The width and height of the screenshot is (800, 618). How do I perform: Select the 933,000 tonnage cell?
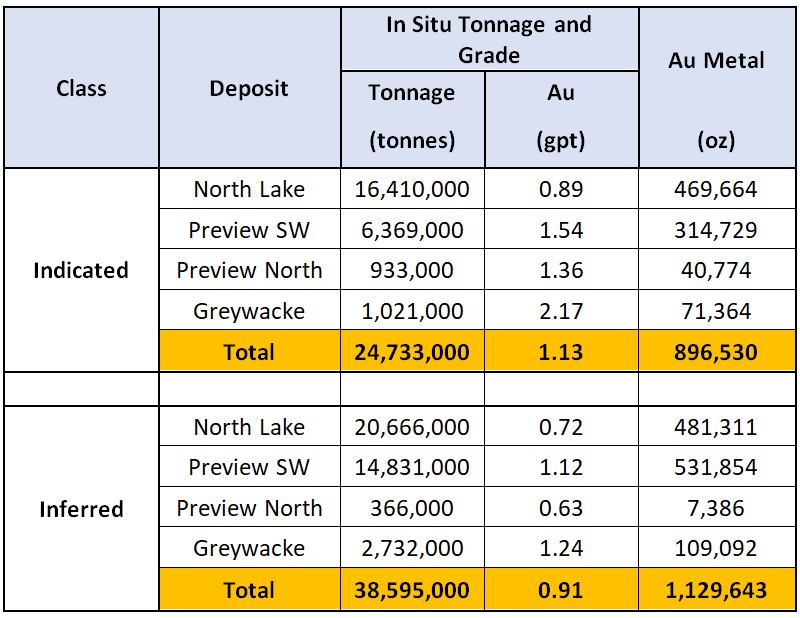[x=412, y=270]
